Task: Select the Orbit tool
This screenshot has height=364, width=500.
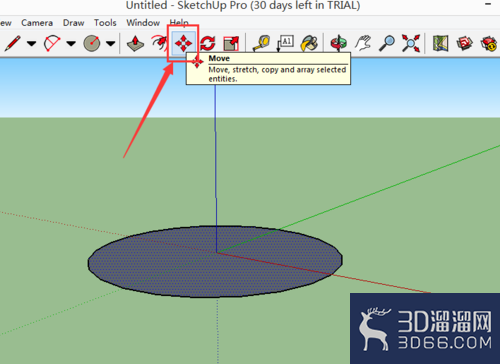Action: tap(338, 43)
